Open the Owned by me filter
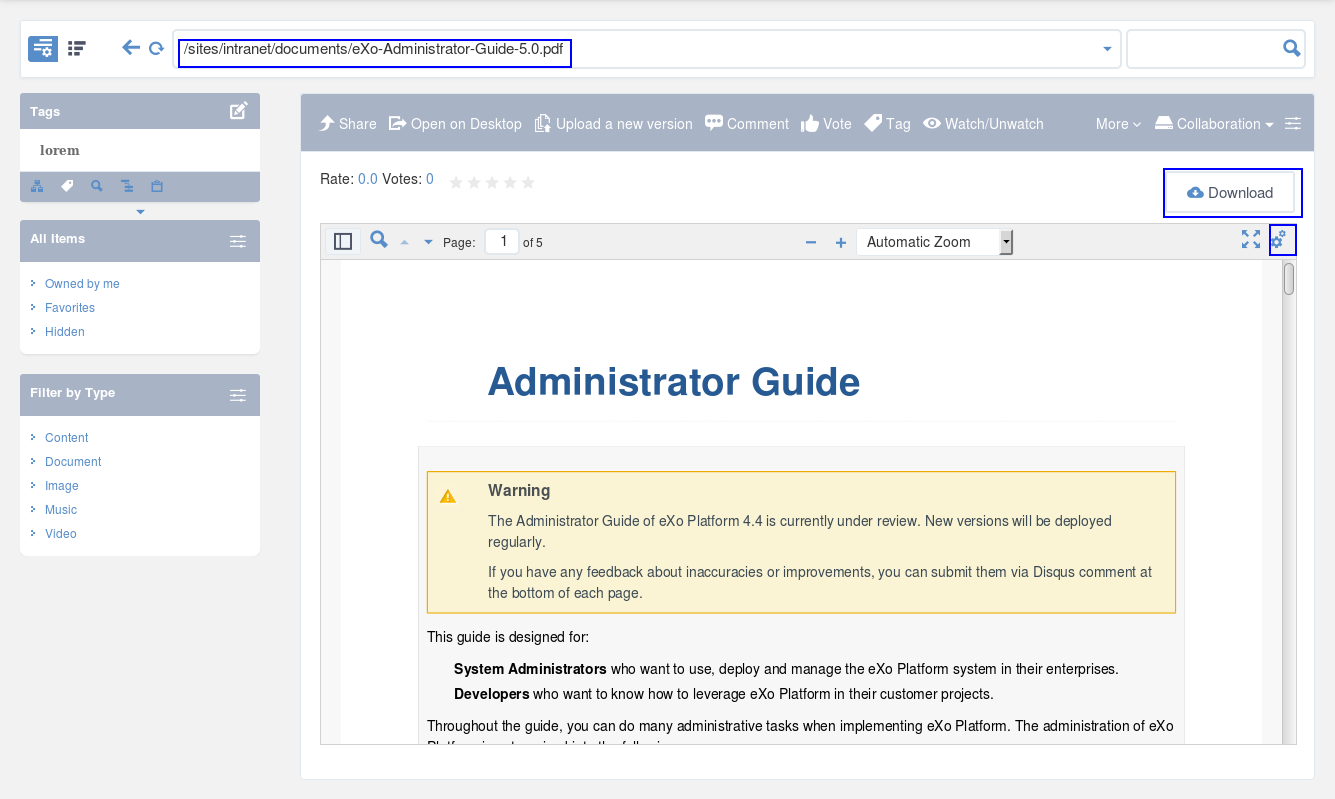The width and height of the screenshot is (1335, 799). (82, 284)
